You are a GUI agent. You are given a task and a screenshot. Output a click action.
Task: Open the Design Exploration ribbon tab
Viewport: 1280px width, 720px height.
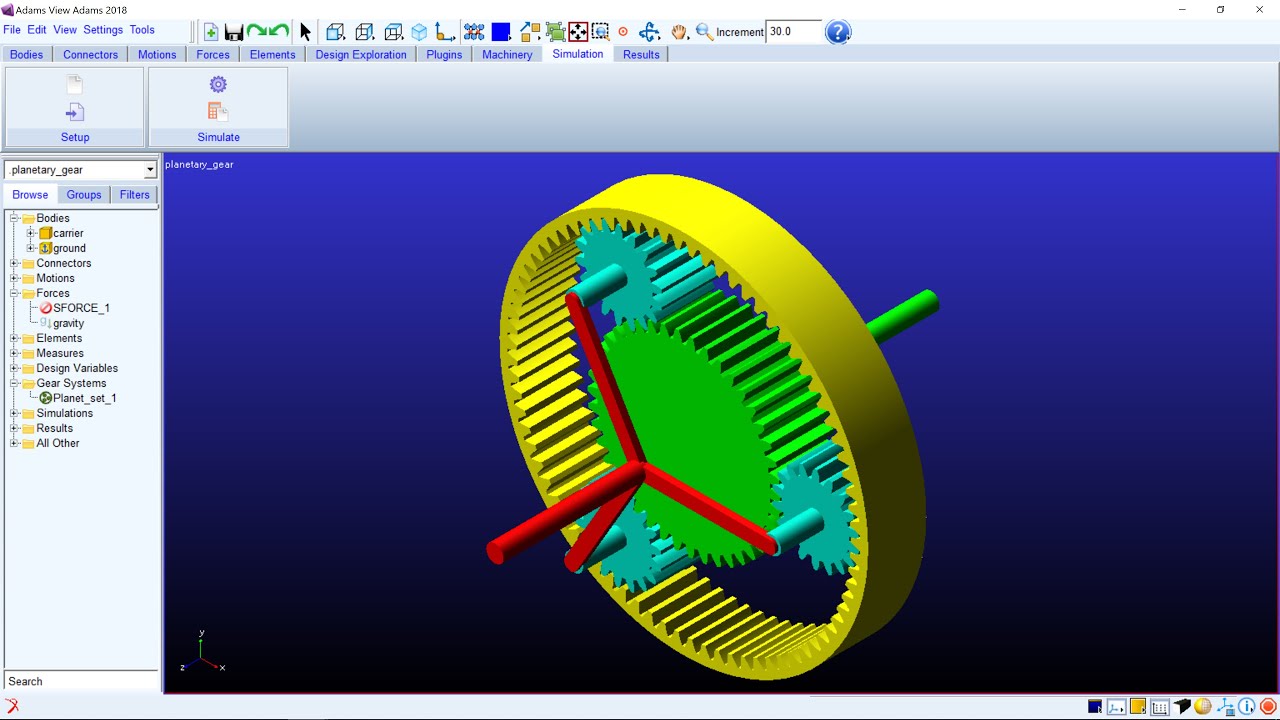pos(361,55)
